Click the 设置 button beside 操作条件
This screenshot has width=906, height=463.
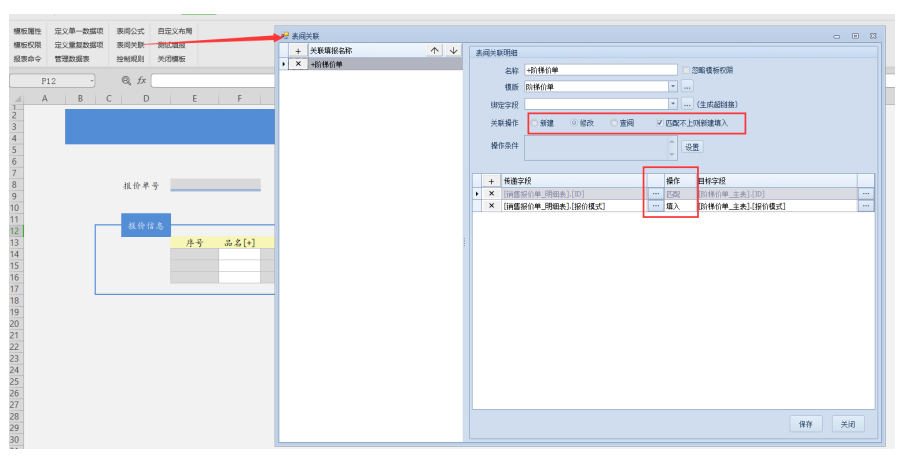tap(692, 147)
